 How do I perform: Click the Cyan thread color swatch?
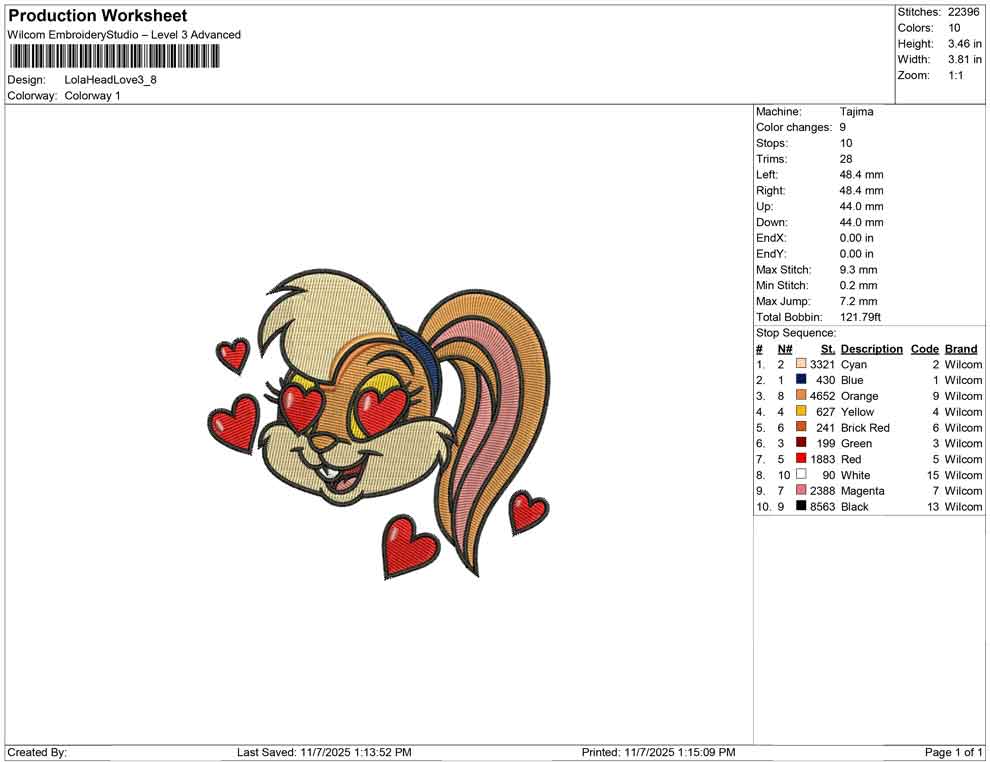(801, 364)
